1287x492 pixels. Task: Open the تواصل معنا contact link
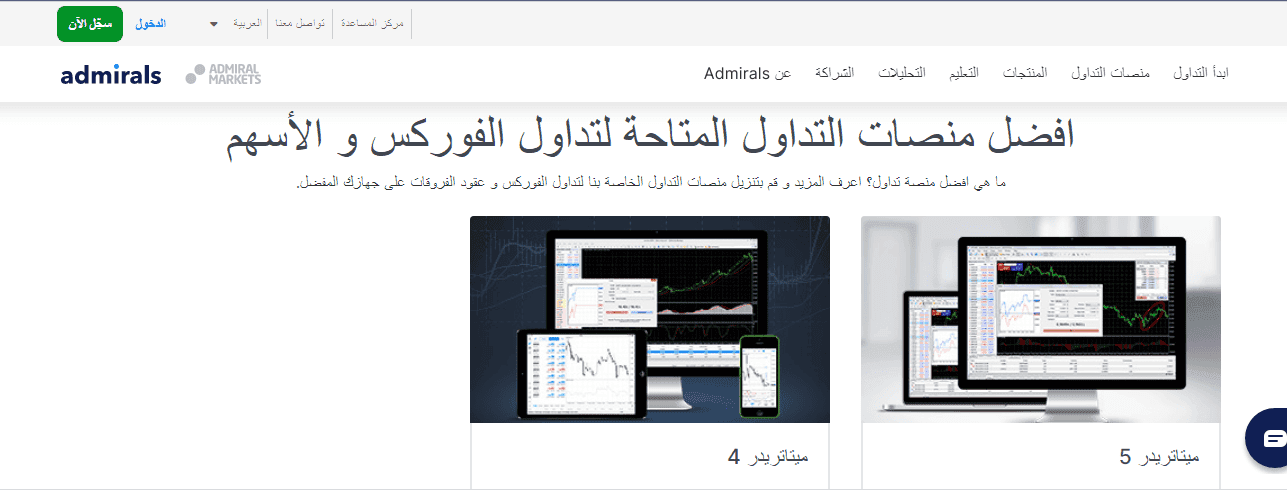tap(301, 23)
